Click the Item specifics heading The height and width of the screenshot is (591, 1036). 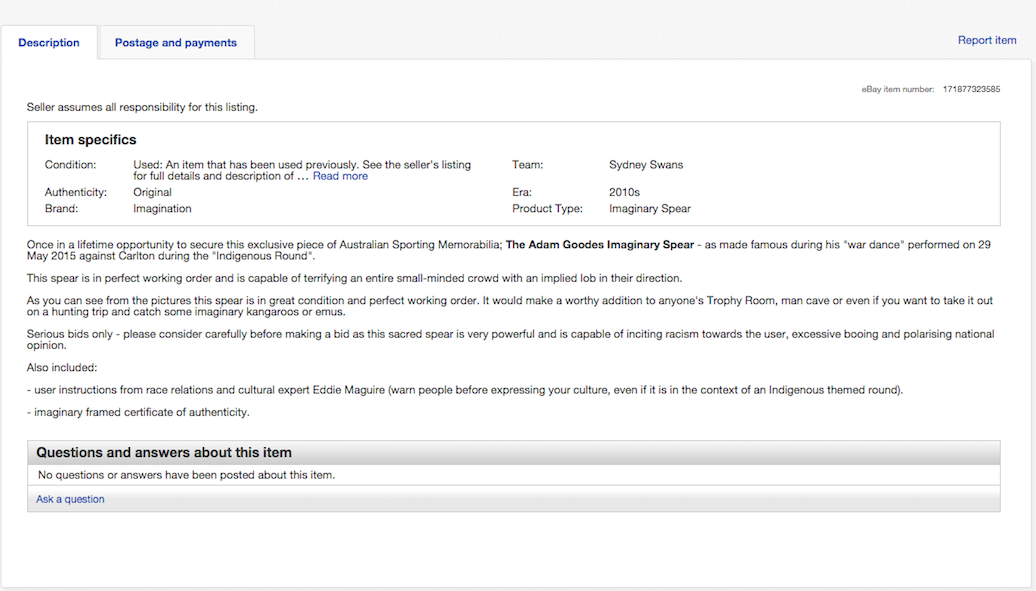coord(90,140)
